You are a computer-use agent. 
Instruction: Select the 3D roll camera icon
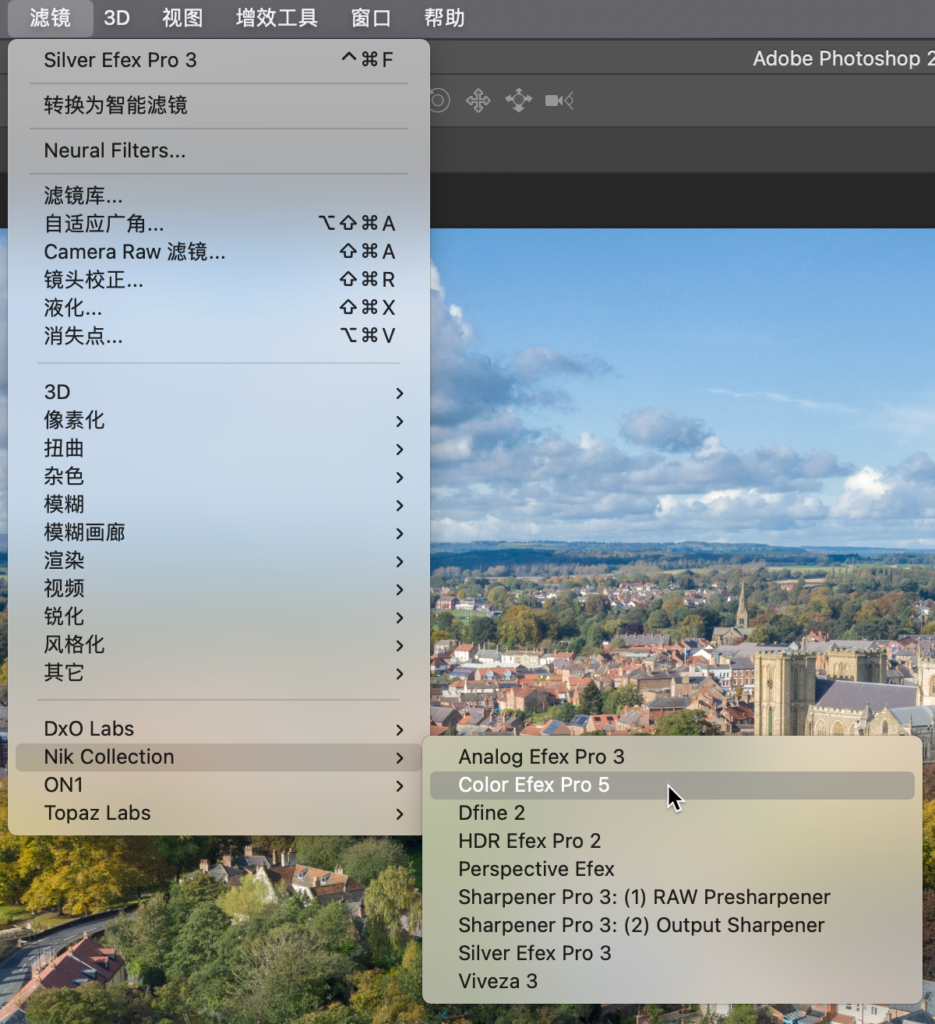click(x=439, y=101)
